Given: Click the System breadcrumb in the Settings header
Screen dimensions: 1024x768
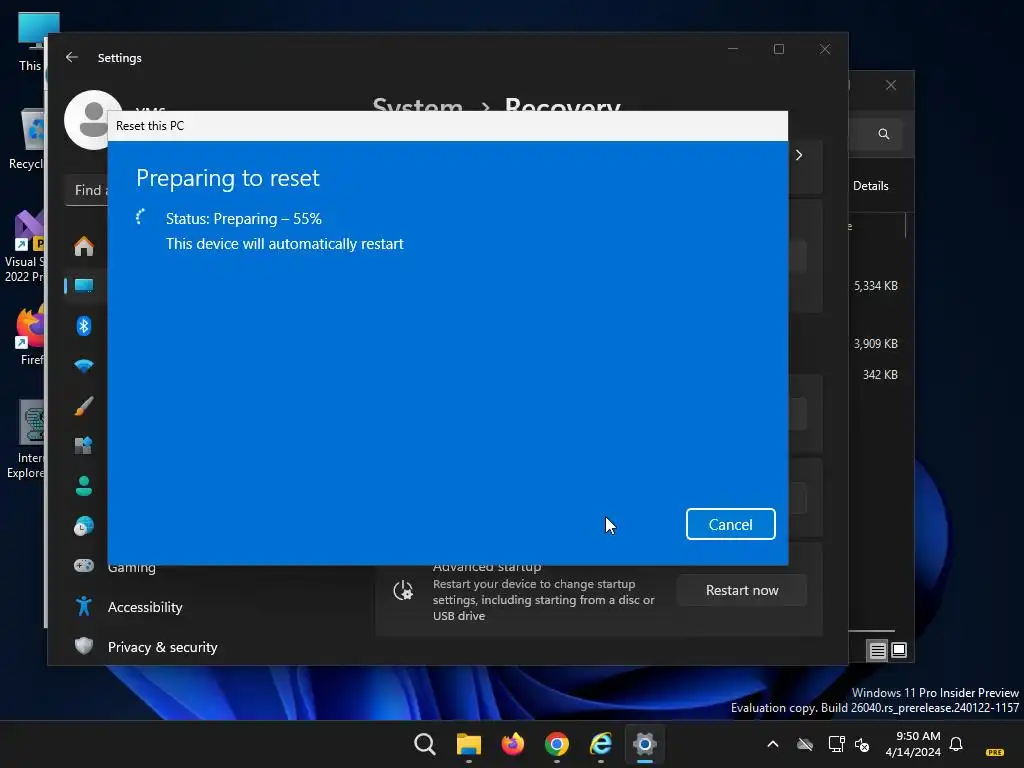Looking at the screenshot, I should tap(417, 104).
